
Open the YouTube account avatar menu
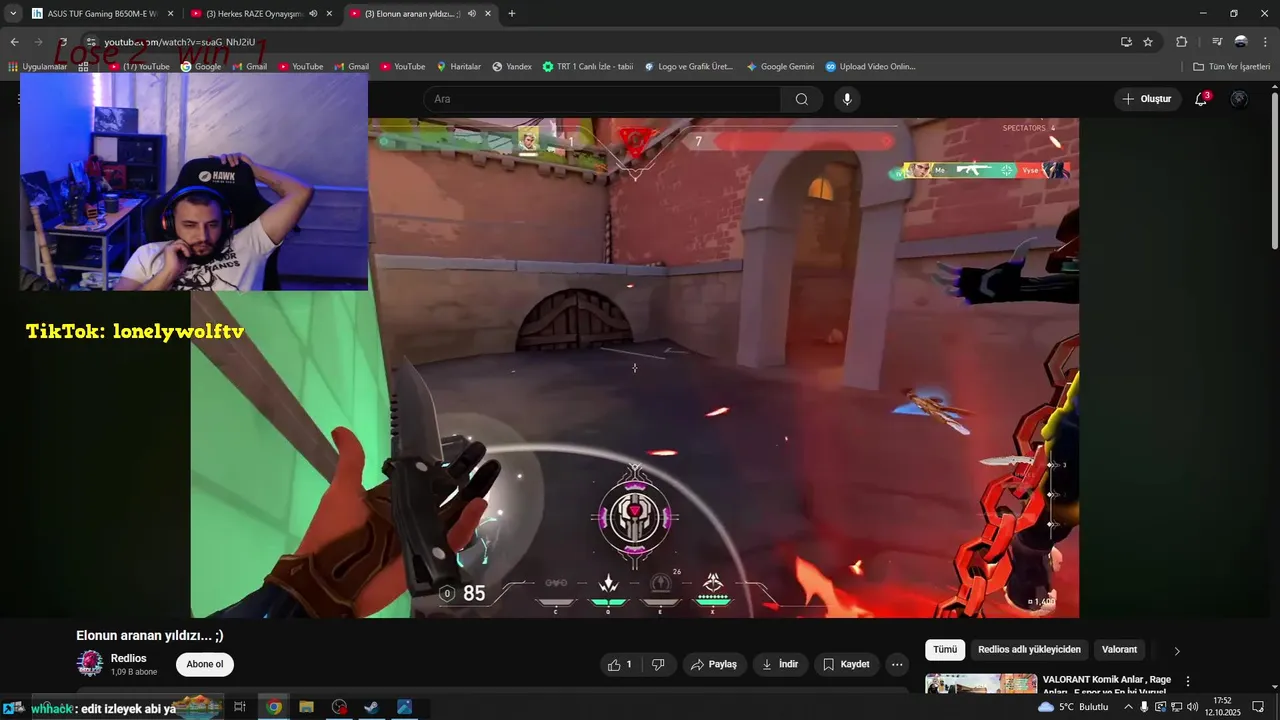[x=1239, y=99]
